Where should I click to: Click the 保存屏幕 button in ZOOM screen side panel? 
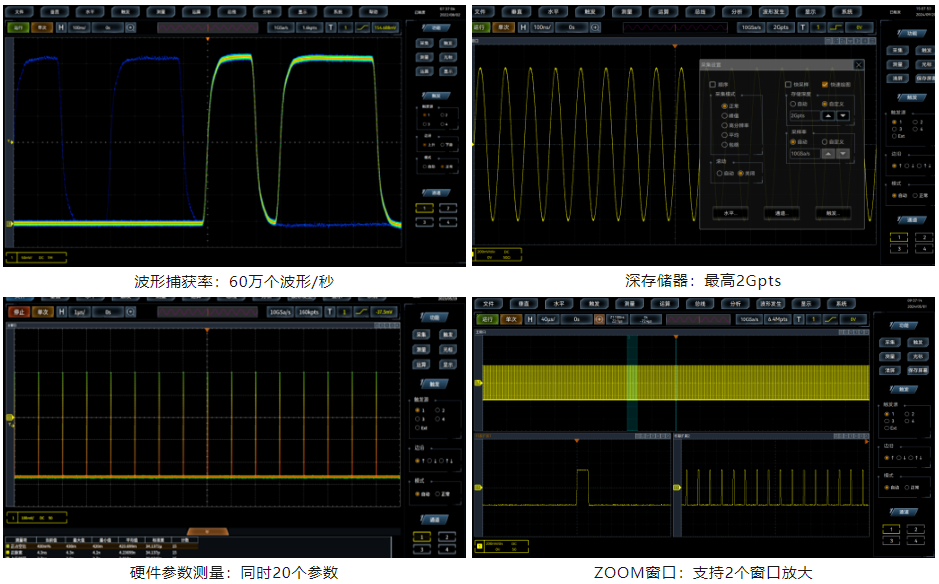coord(917,369)
